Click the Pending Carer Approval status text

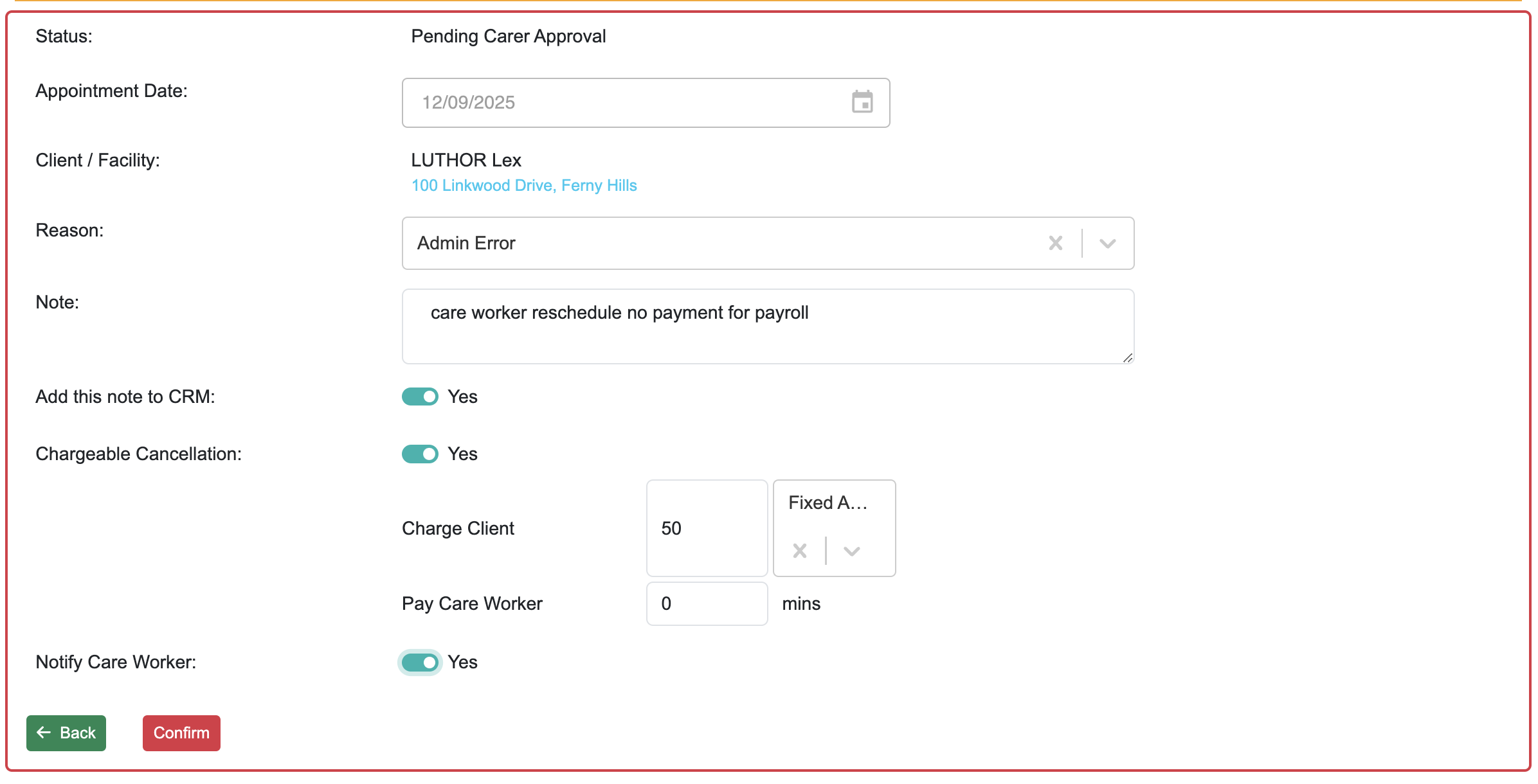[508, 36]
